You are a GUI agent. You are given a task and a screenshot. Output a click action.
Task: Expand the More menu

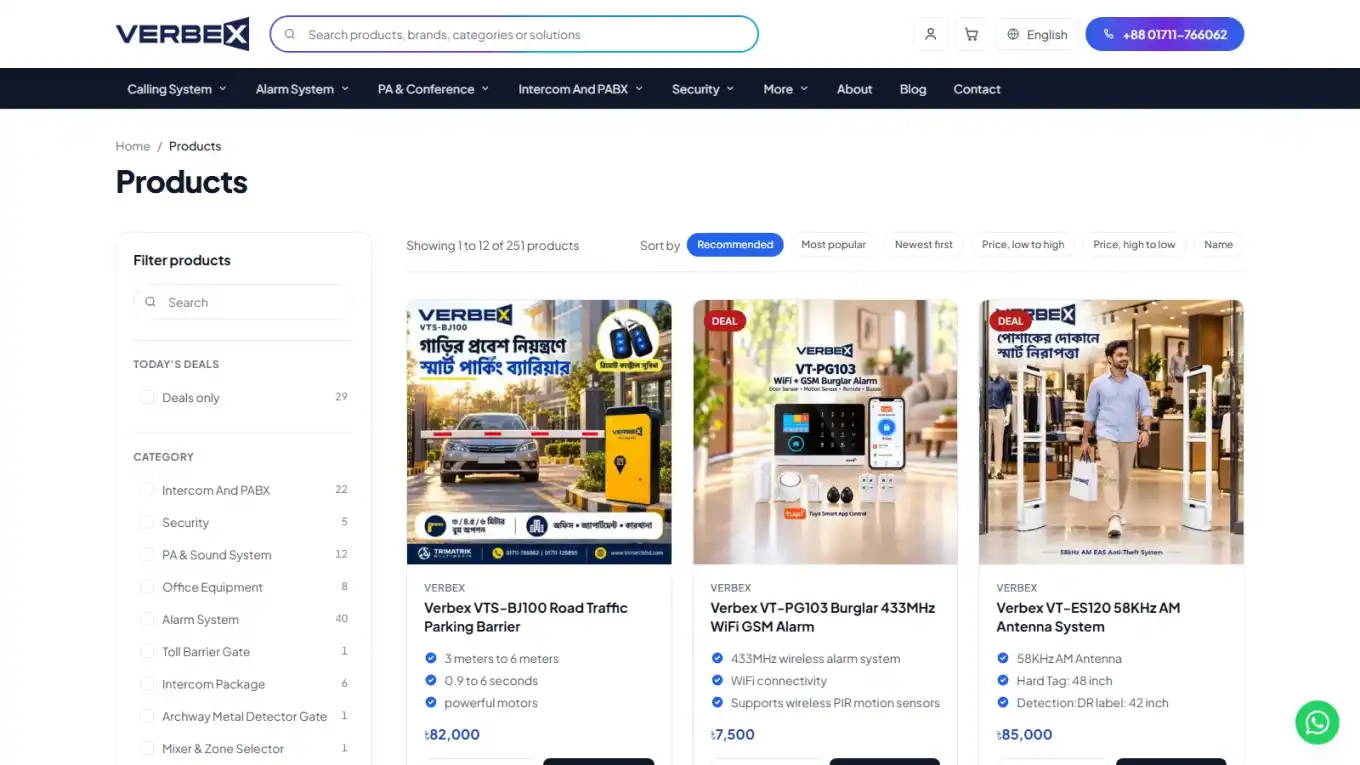click(x=785, y=89)
